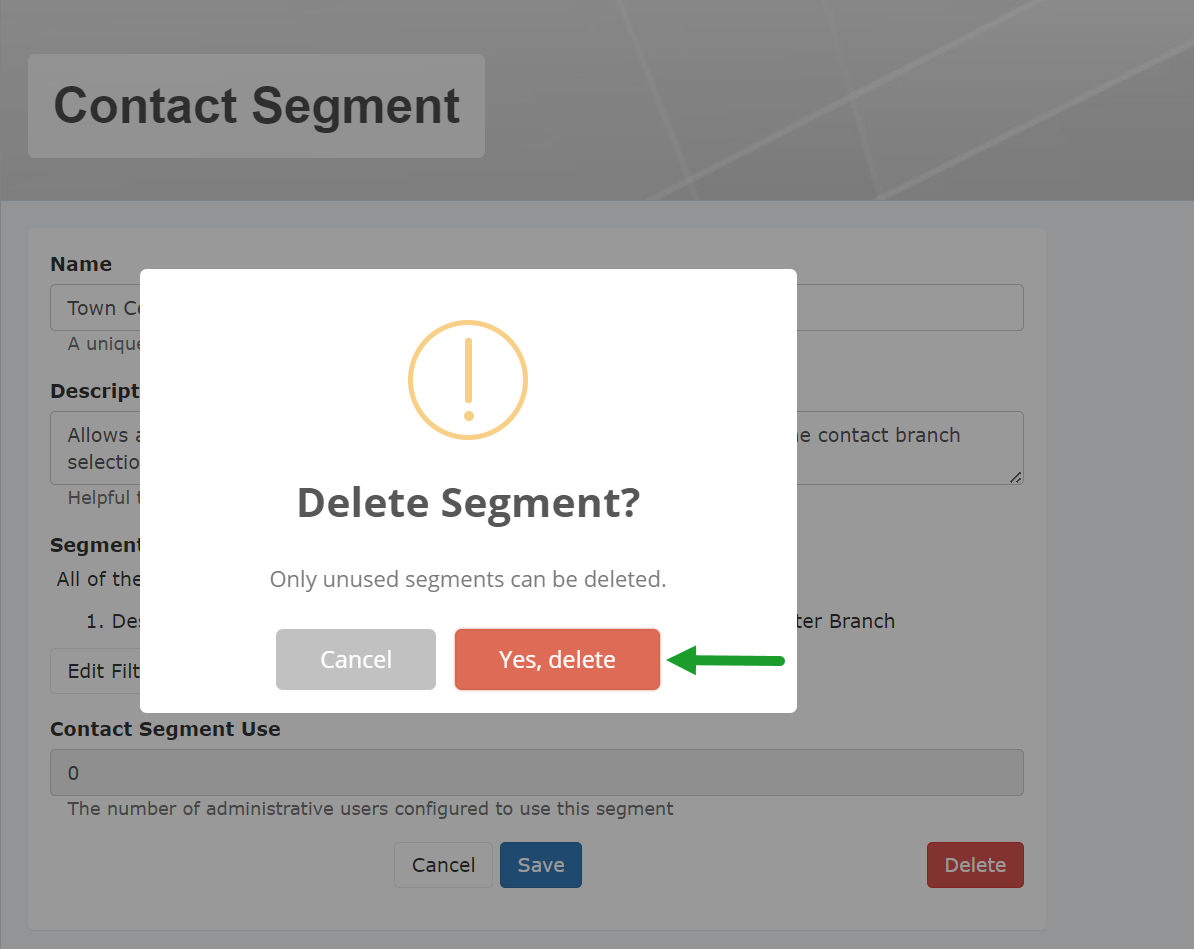Click the Contact Segment page title

(x=256, y=105)
